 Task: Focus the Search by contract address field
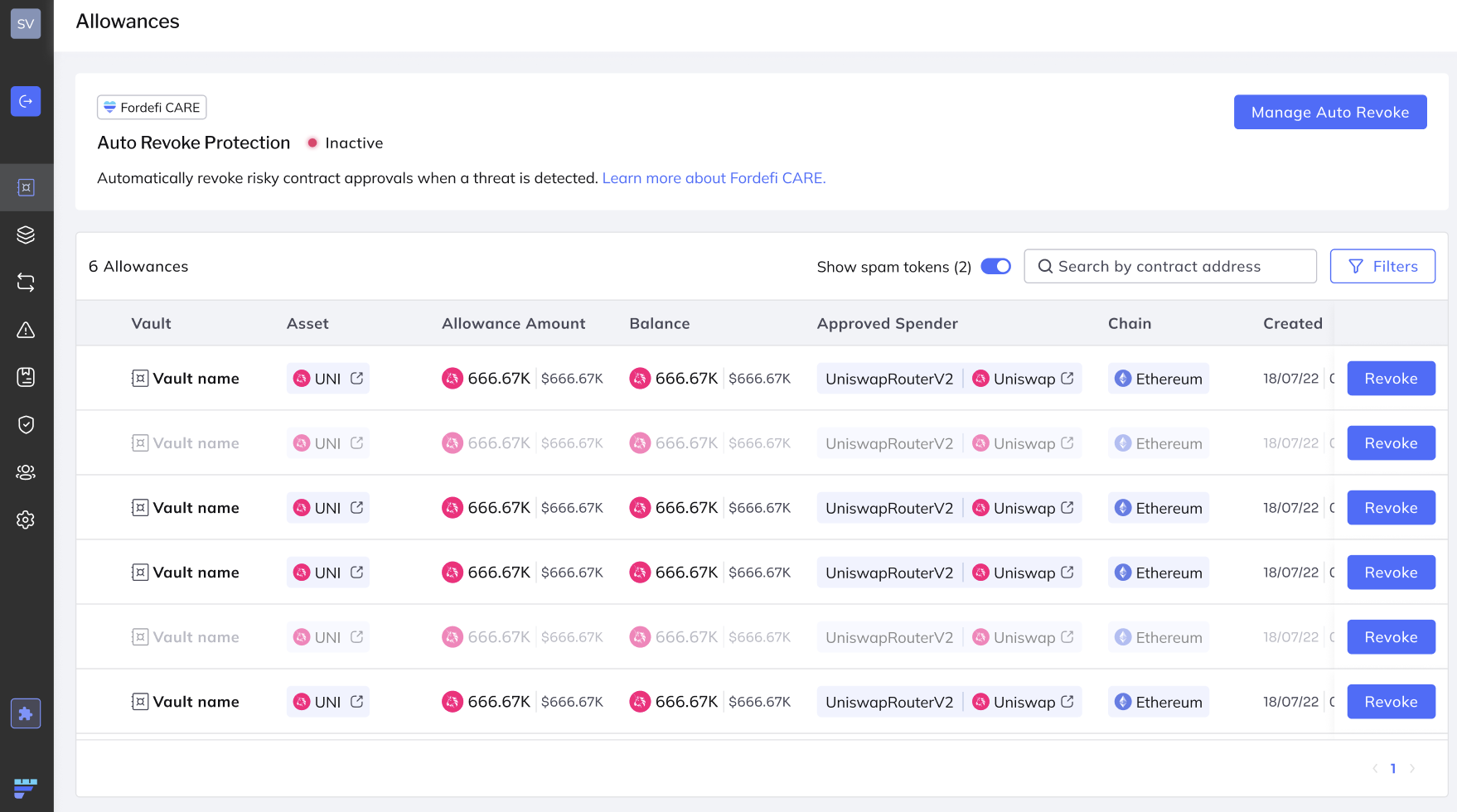[x=1170, y=266]
